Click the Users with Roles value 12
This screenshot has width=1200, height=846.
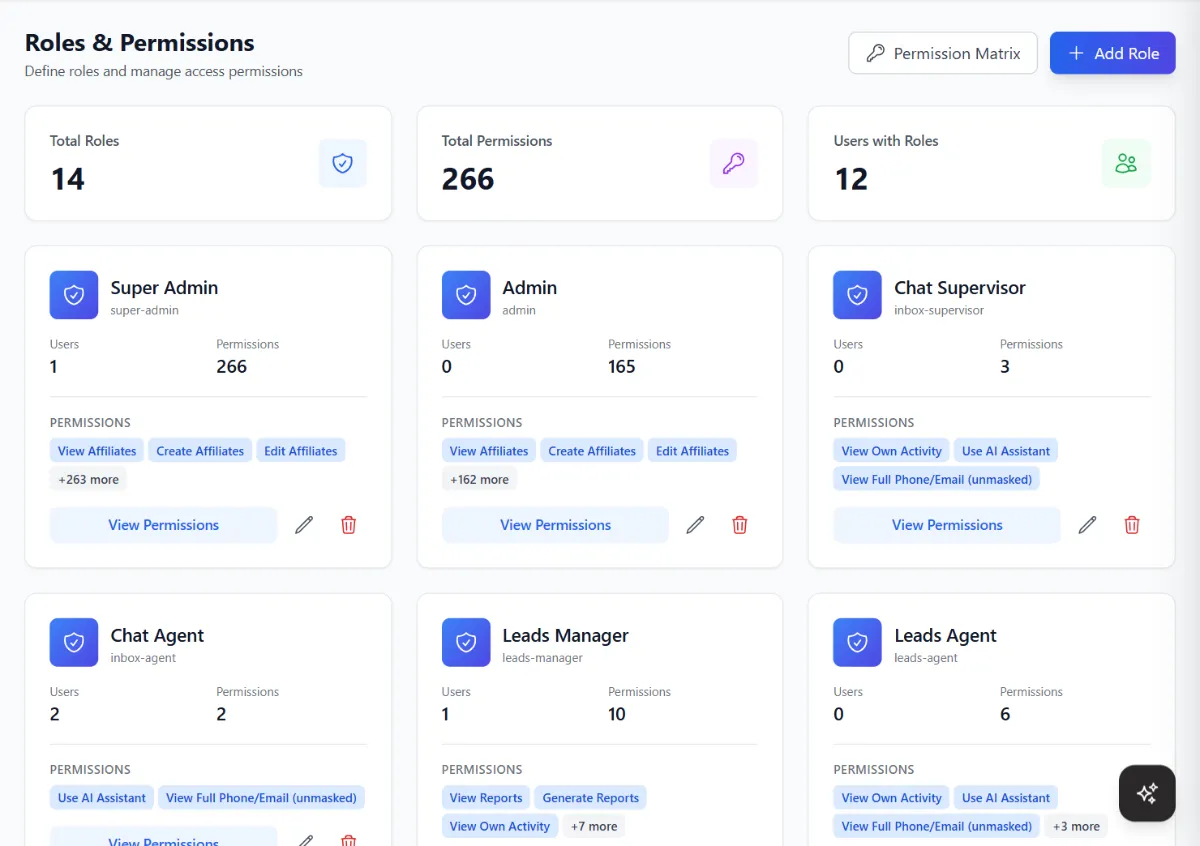coord(851,179)
